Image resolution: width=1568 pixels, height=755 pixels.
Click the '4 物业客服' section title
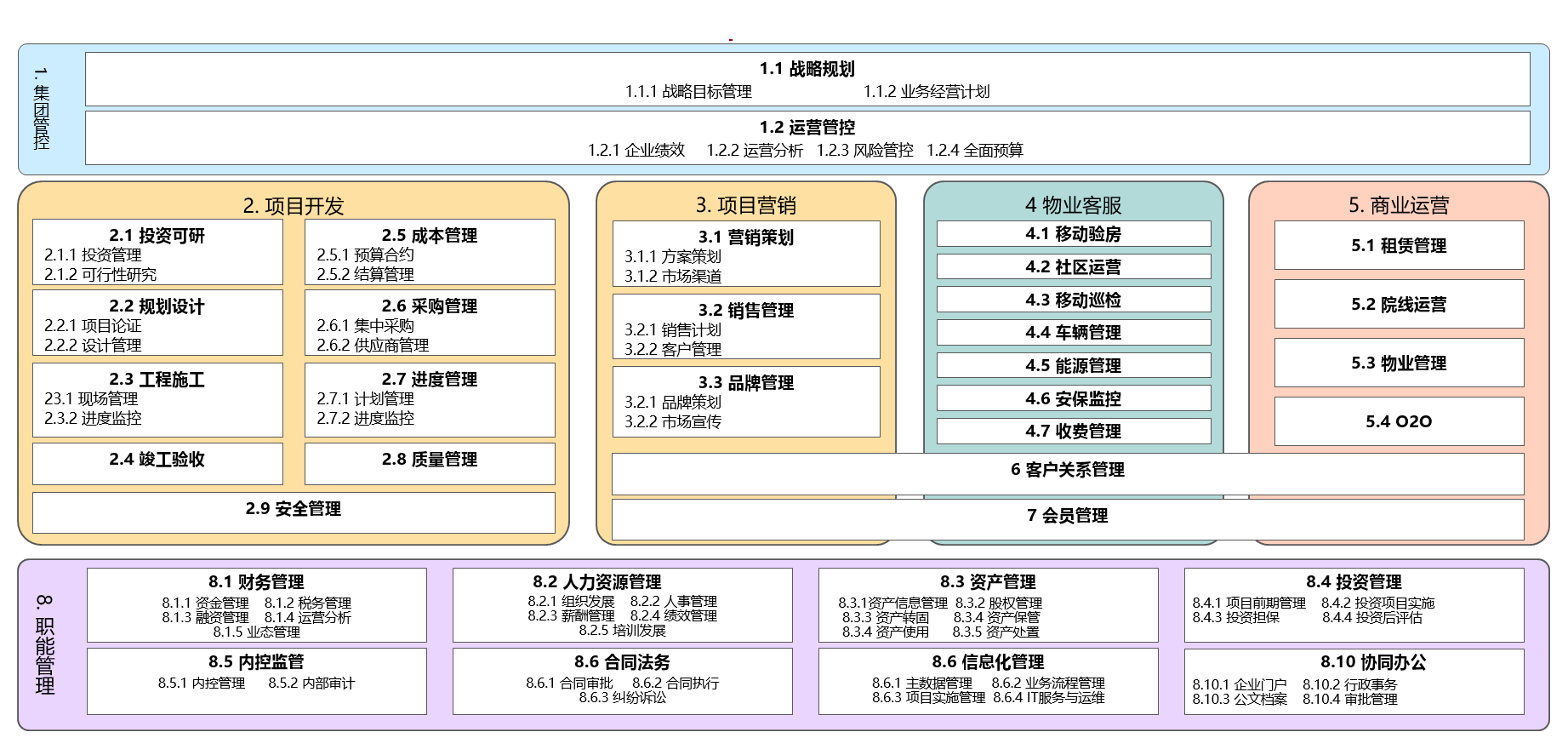[x=1074, y=206]
